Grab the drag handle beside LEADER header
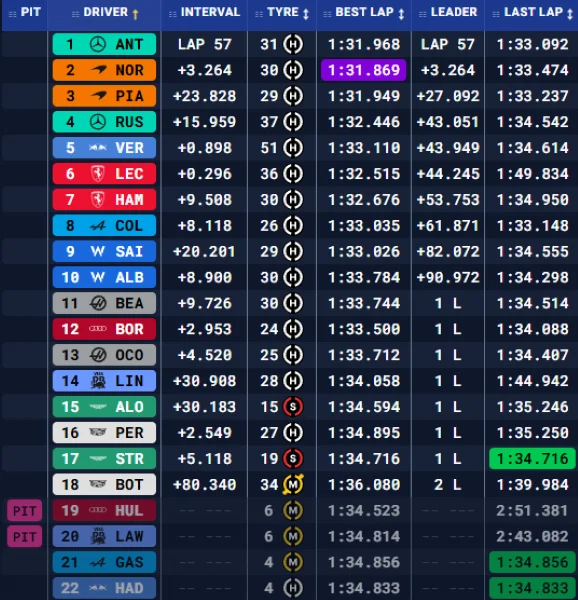This screenshot has width=578, height=600. pos(423,14)
